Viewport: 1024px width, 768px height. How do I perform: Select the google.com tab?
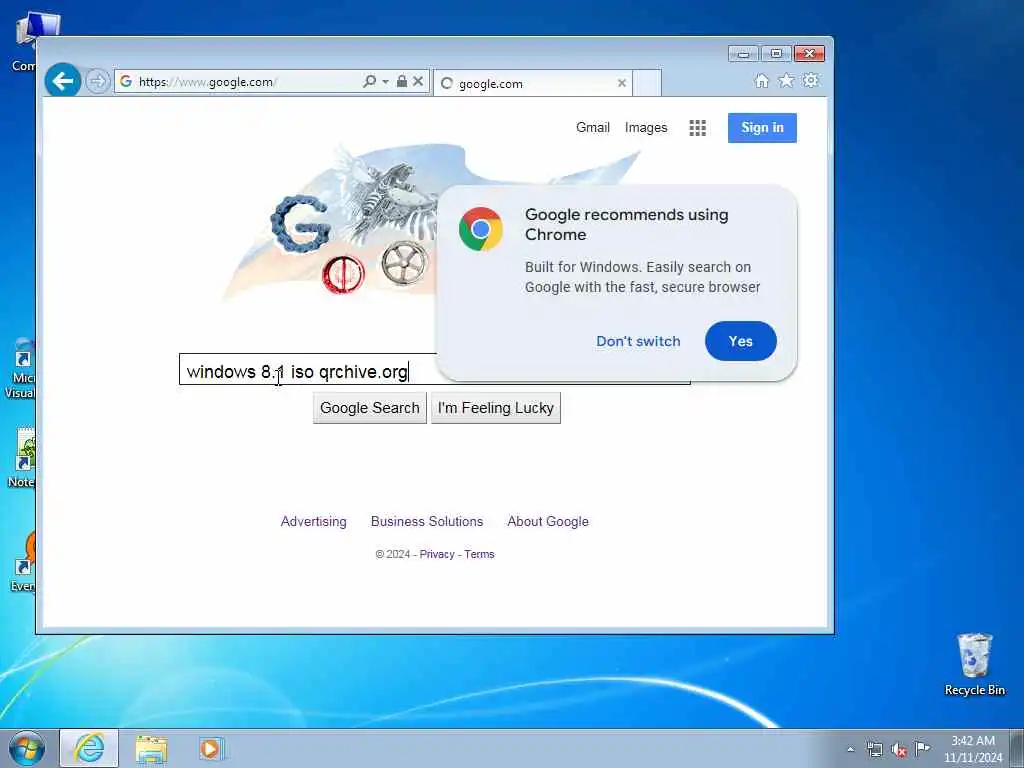[x=532, y=83]
